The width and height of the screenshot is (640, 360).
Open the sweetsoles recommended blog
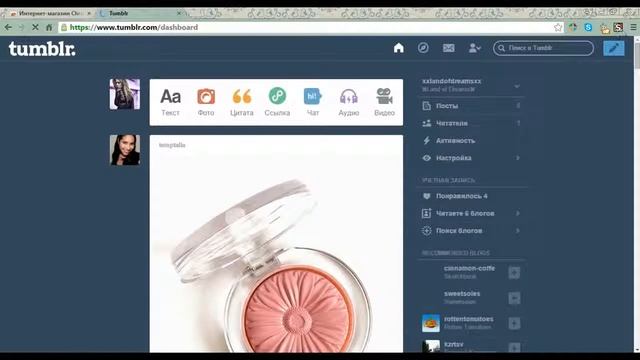(462, 293)
